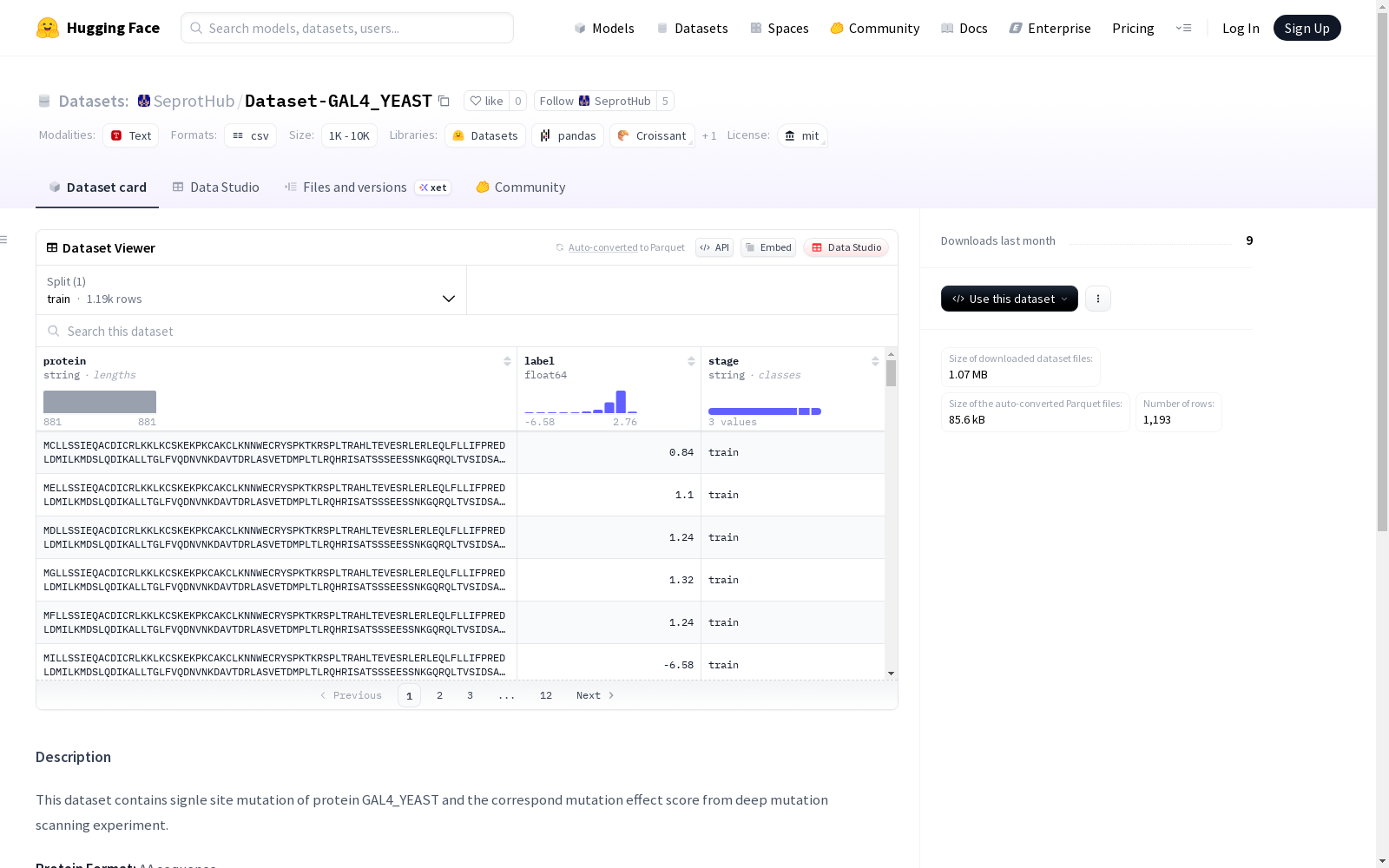Click the stage classes distribution bar
The width and height of the screenshot is (1389, 868).
765,411
